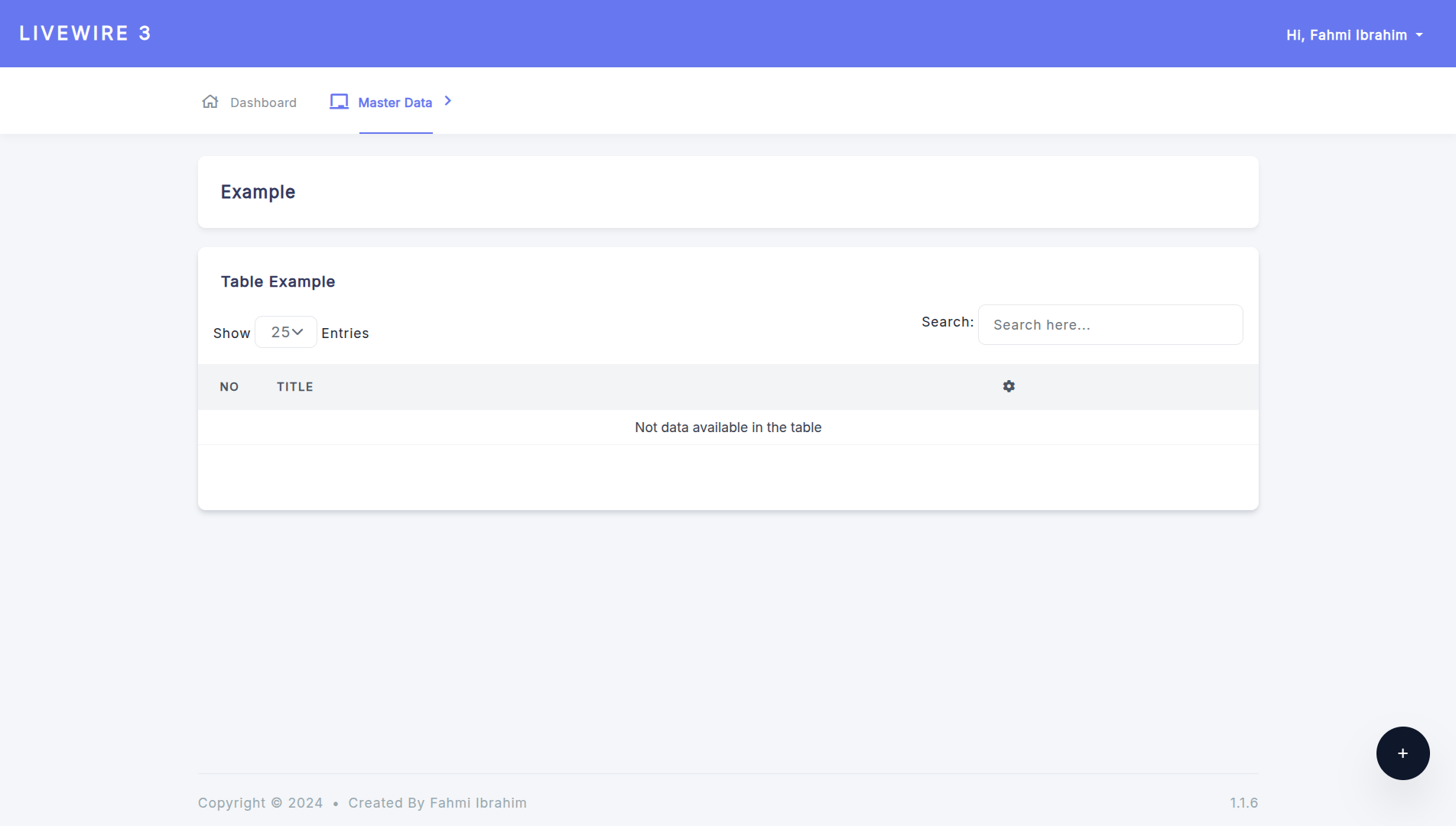Image resolution: width=1456 pixels, height=826 pixels.
Task: Click Created By Fahmi Ibrahim footer text
Action: (x=437, y=803)
